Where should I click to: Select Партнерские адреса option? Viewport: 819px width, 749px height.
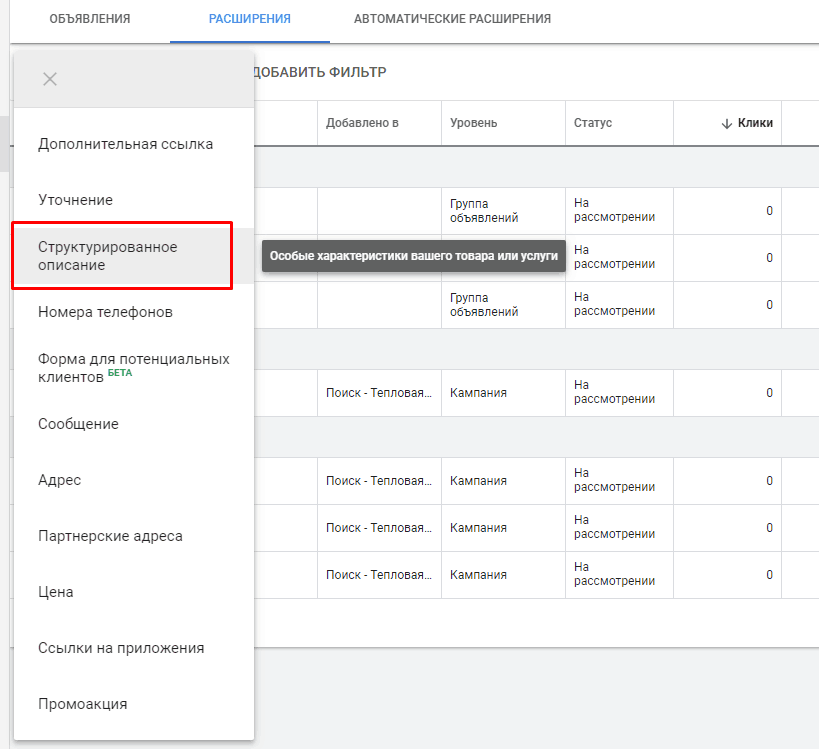pos(108,536)
